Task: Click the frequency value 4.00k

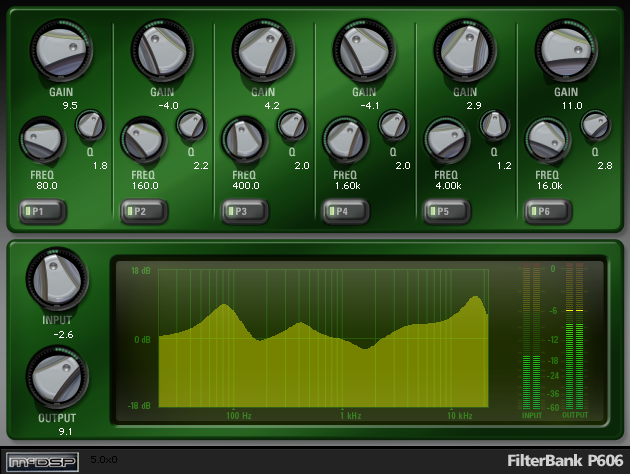Action: point(448,186)
